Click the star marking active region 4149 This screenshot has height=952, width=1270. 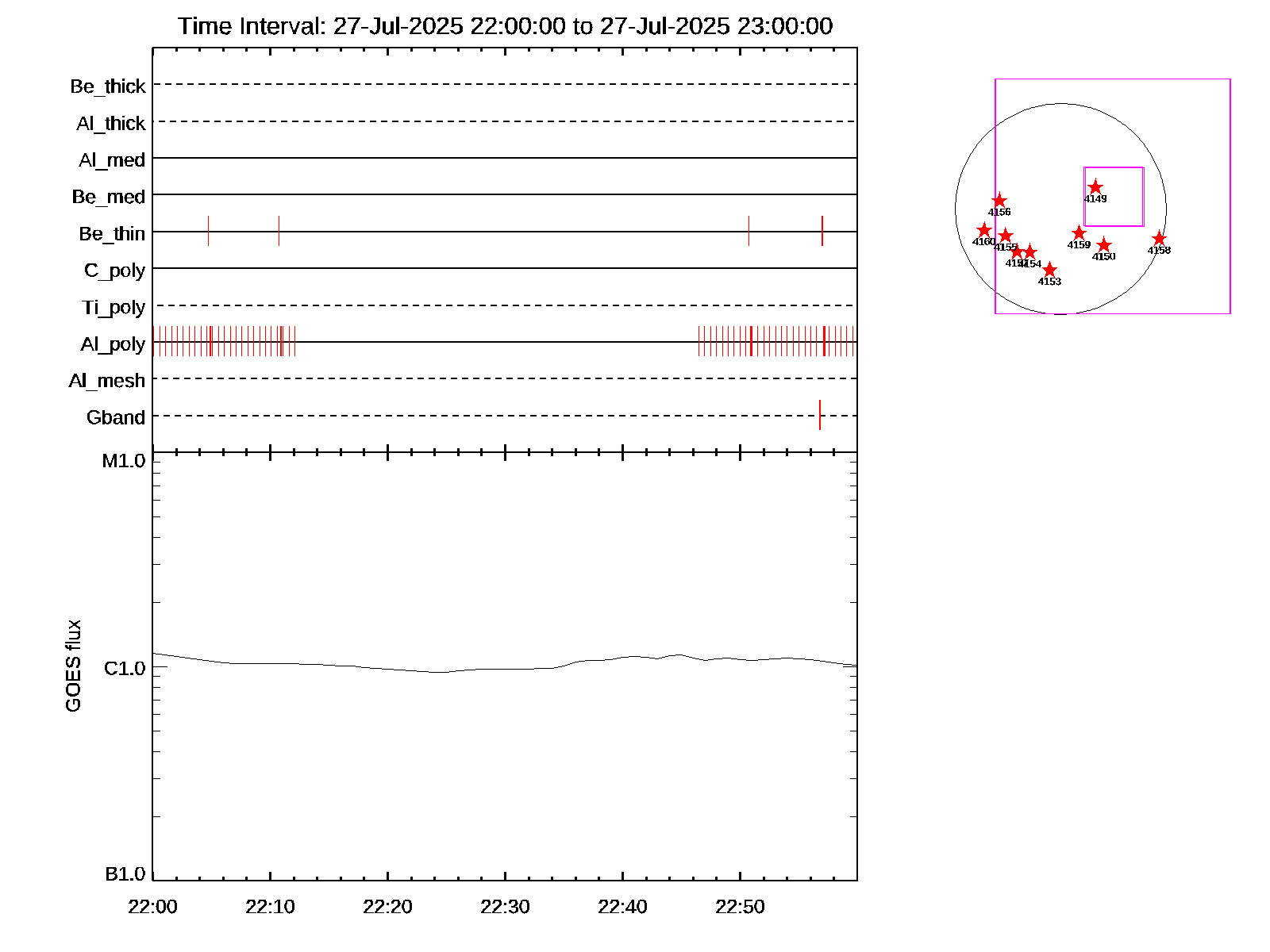pos(1095,187)
